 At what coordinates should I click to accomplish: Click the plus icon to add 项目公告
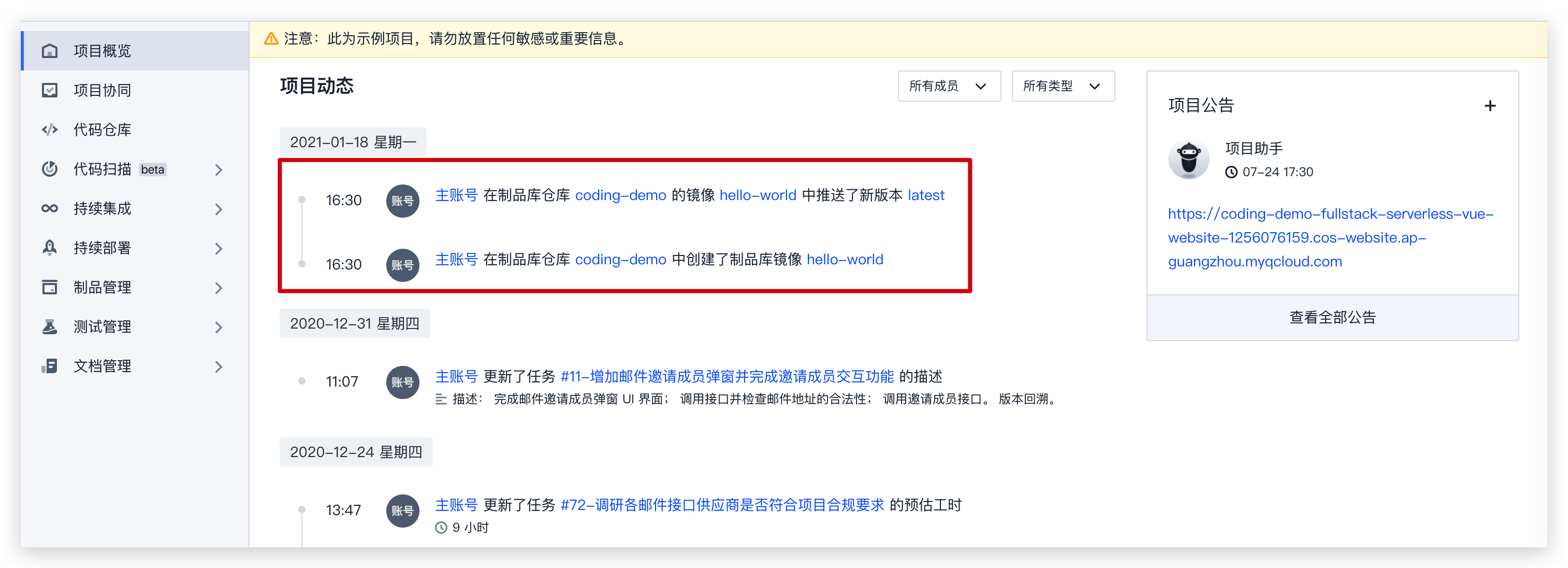tap(1489, 106)
